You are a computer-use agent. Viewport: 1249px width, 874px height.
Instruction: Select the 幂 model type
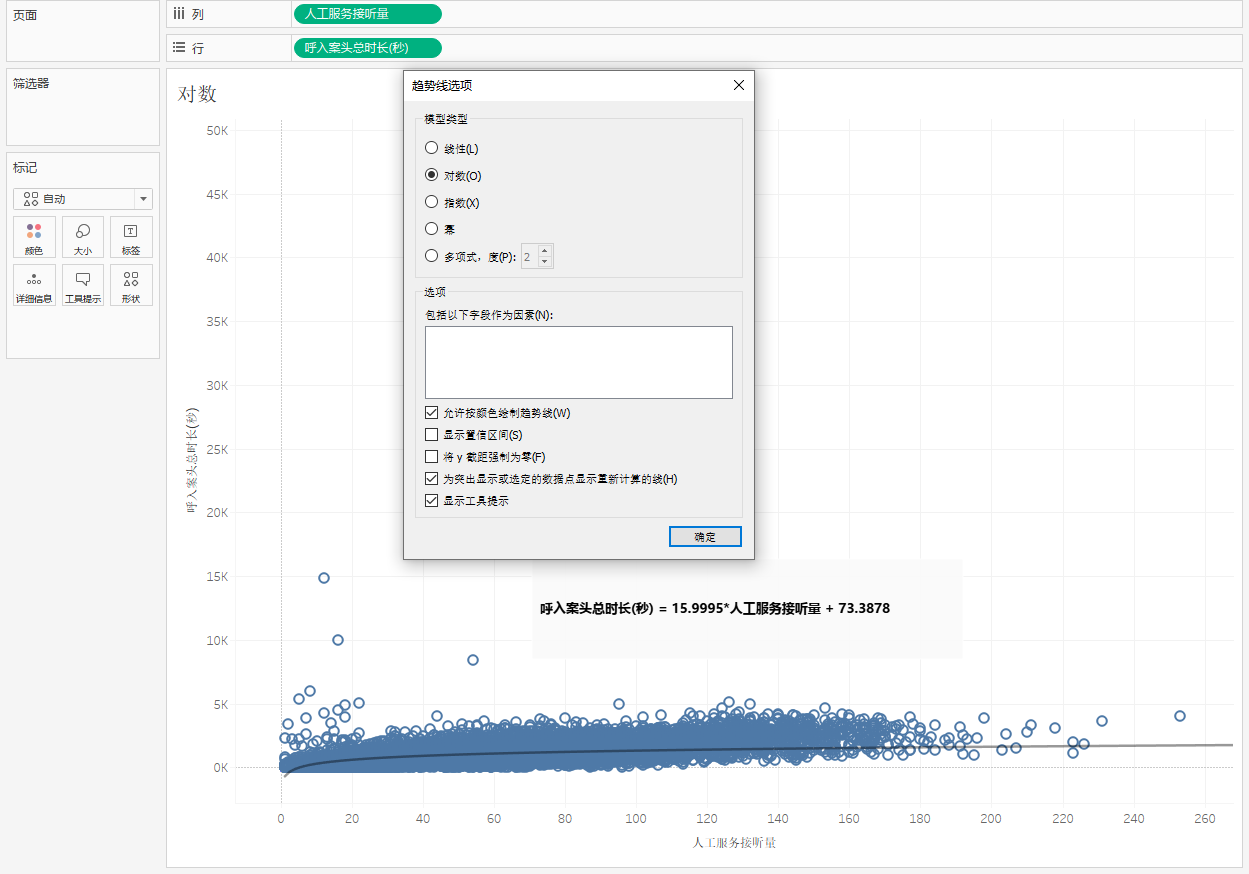431,229
